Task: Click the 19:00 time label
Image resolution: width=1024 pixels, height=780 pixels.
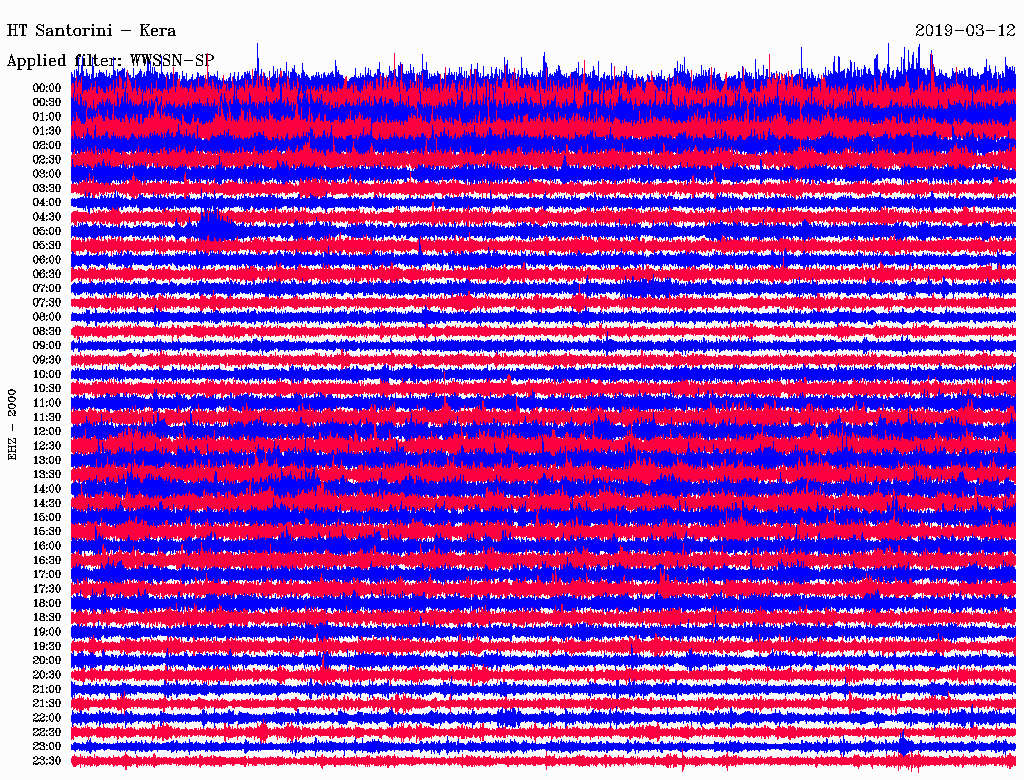Action: [47, 632]
